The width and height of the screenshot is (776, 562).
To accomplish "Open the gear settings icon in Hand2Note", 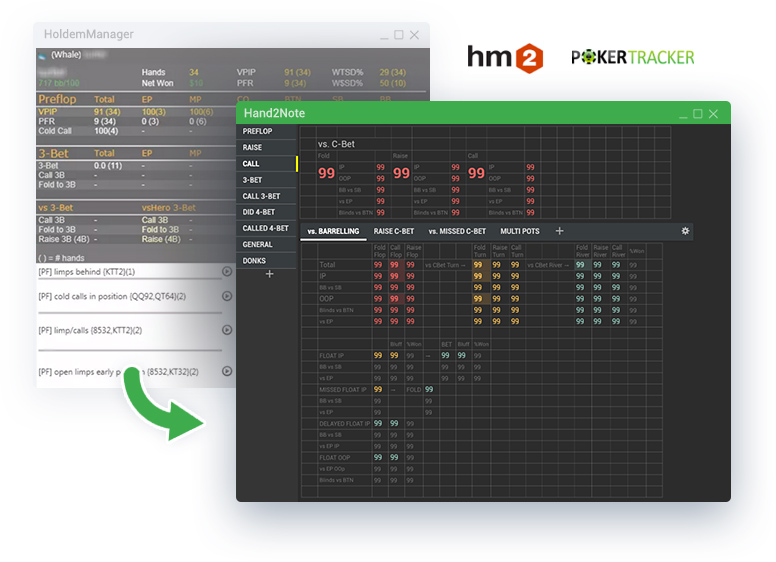I will point(685,231).
